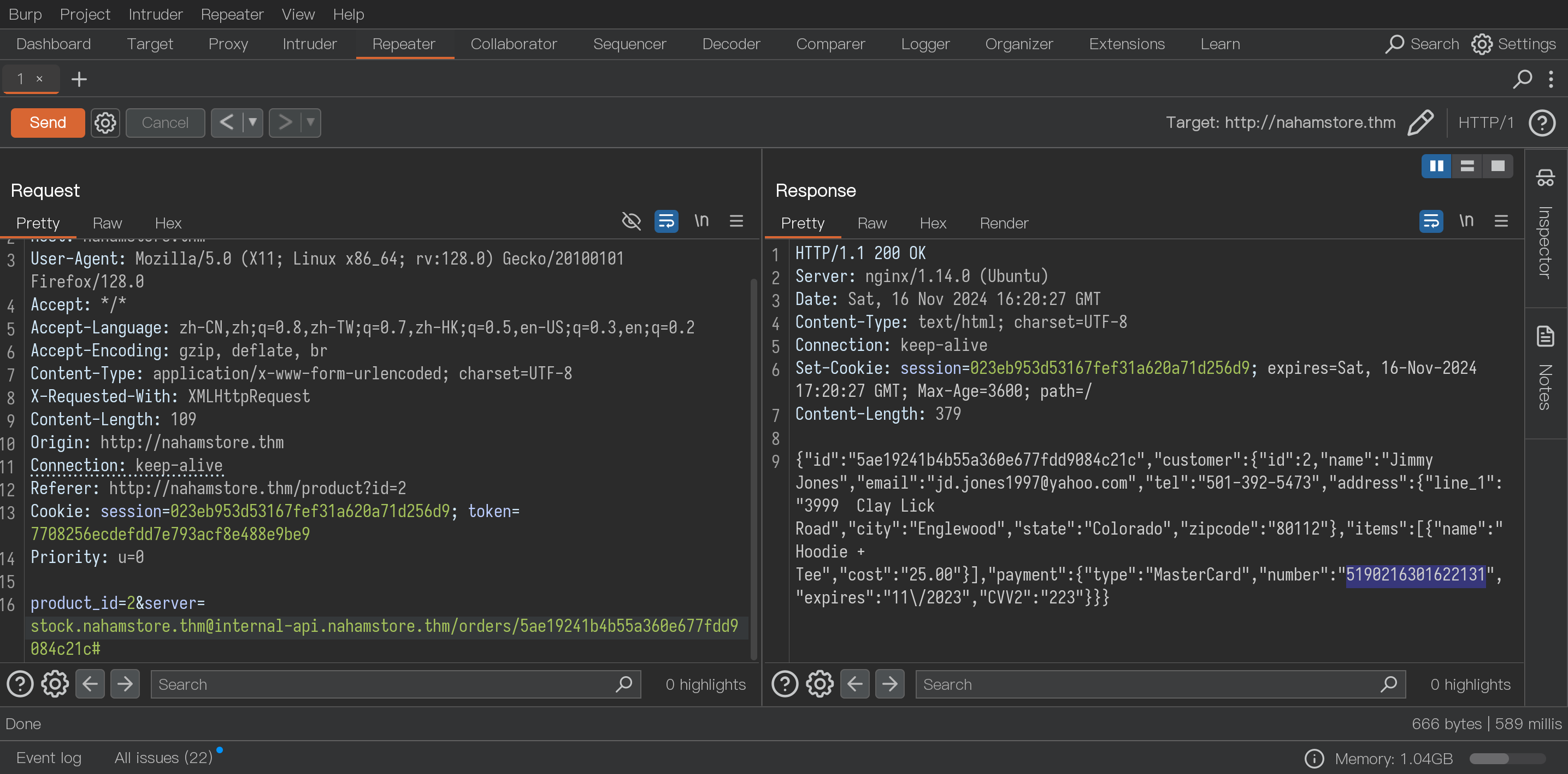Switch to the Decoder tab
1568x774 pixels.
click(731, 44)
